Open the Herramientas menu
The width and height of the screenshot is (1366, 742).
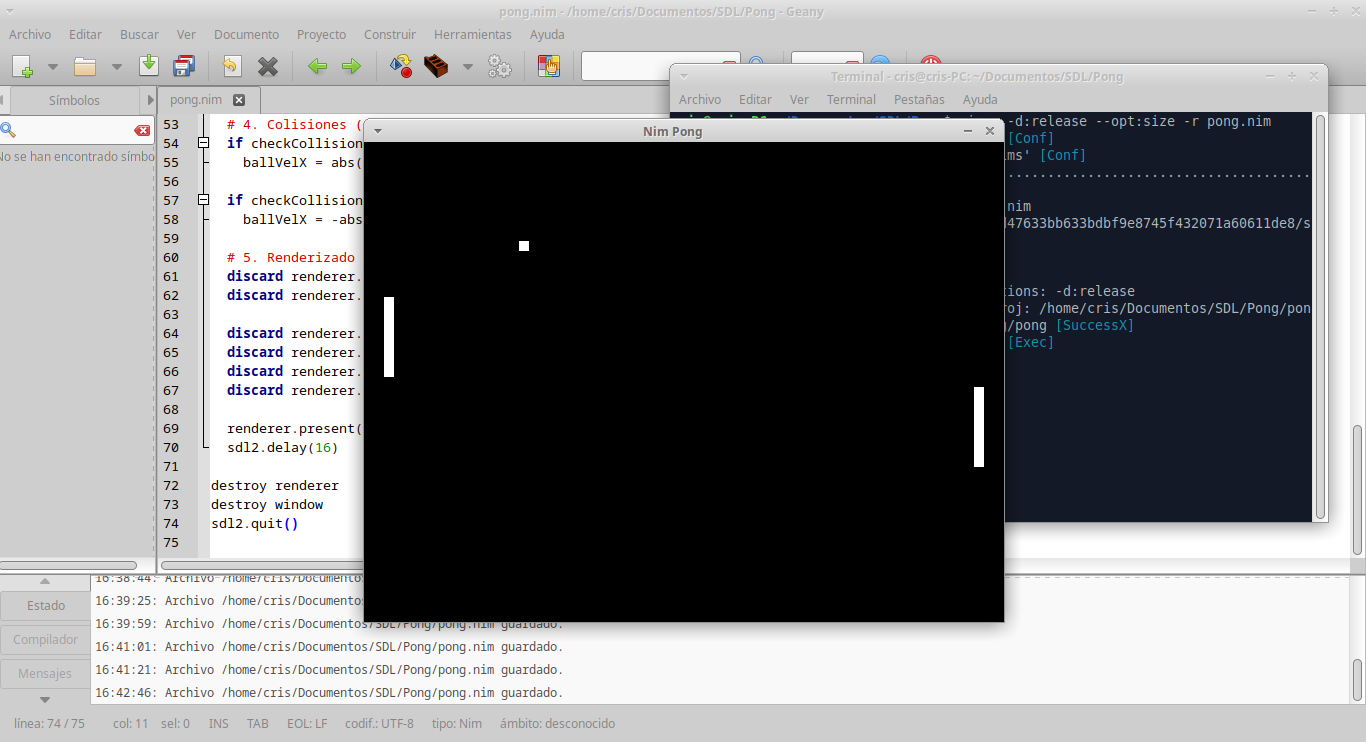click(x=473, y=34)
